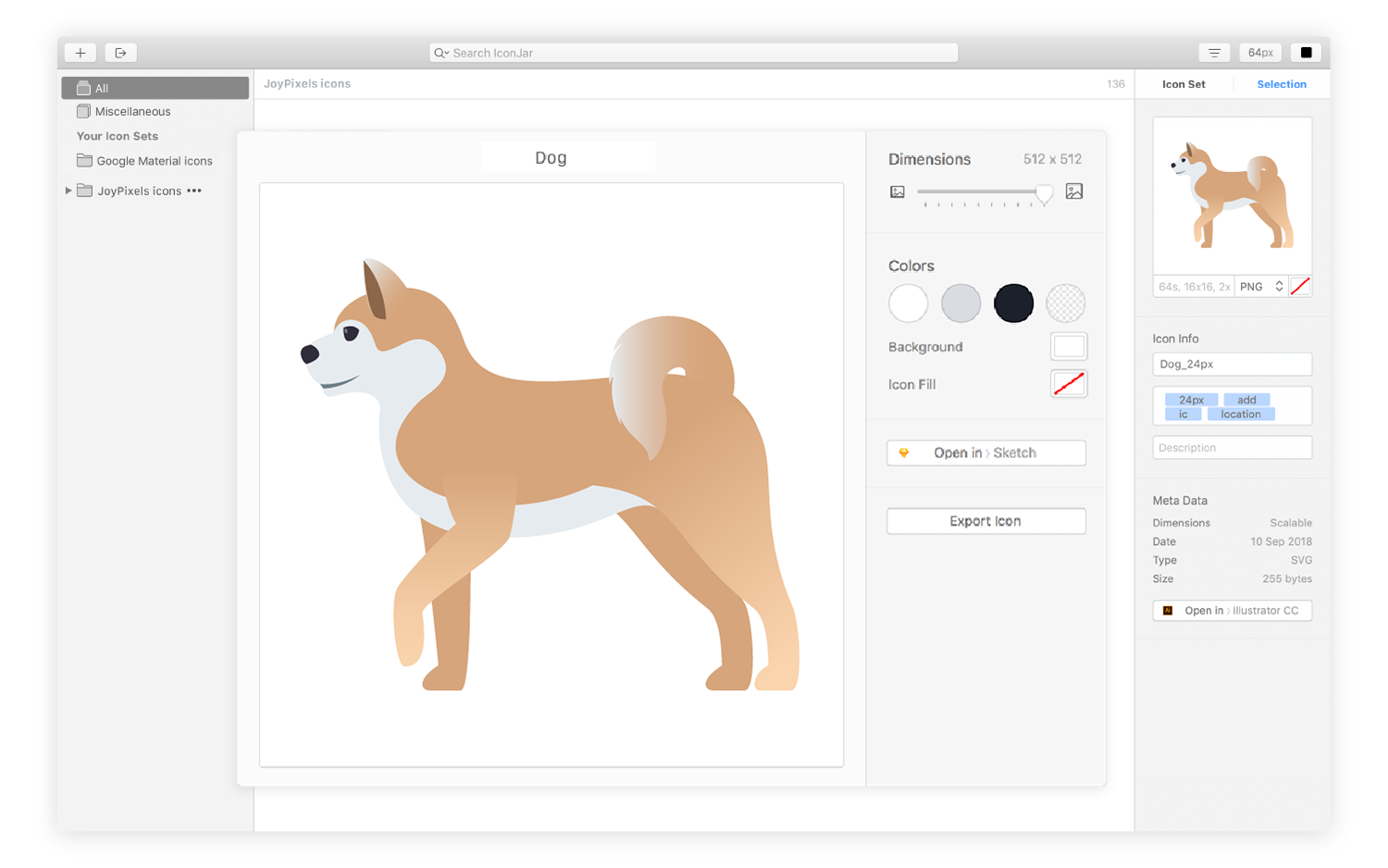Switch to the Icon Set tab
Viewport: 1388px width, 868px height.
[1184, 84]
